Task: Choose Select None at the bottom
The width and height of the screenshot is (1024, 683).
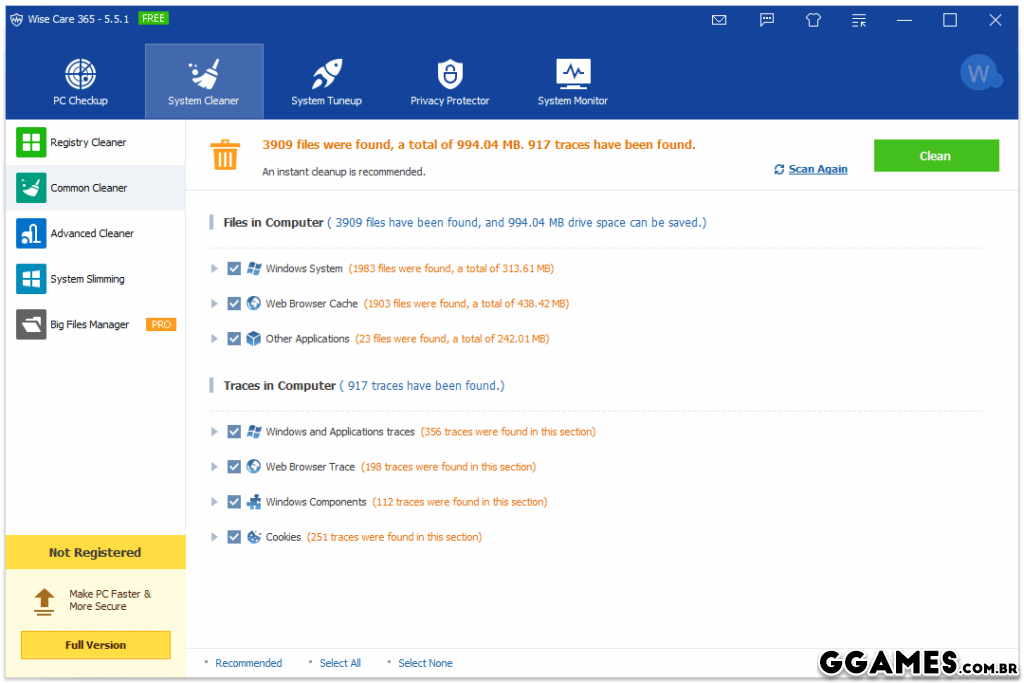Action: click(425, 663)
